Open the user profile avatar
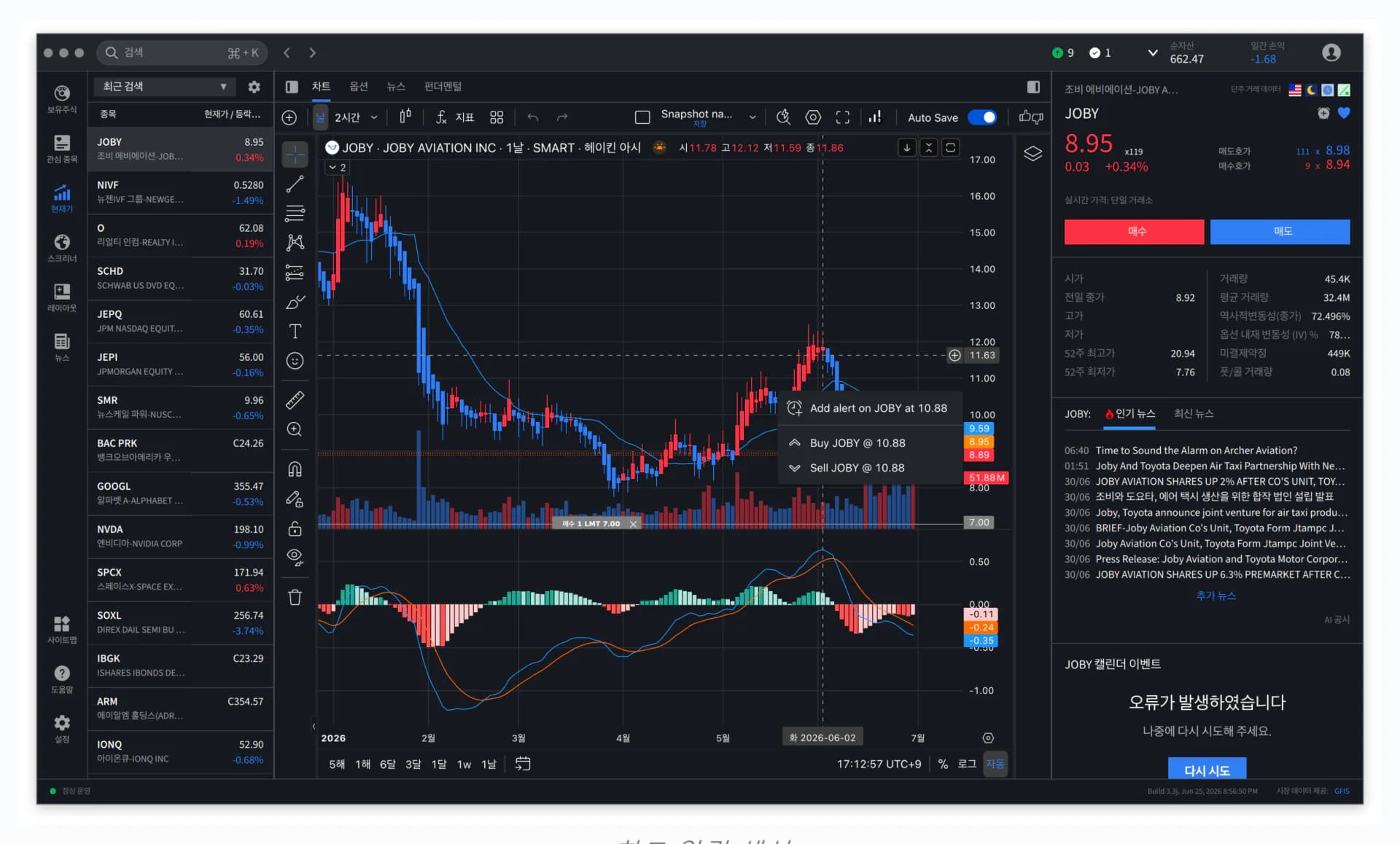The image size is (1400, 844). pyautogui.click(x=1331, y=52)
